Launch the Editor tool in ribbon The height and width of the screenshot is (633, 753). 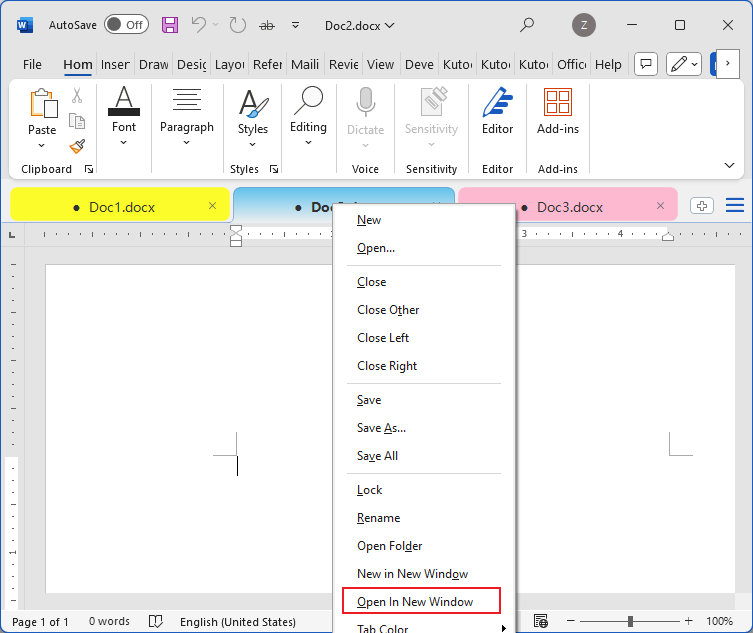coord(497,111)
